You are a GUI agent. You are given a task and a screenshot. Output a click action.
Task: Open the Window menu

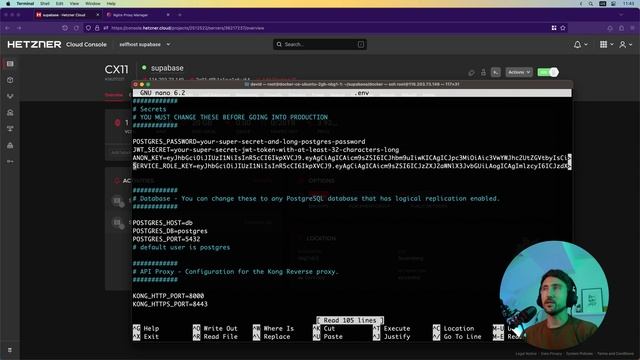click(93, 4)
